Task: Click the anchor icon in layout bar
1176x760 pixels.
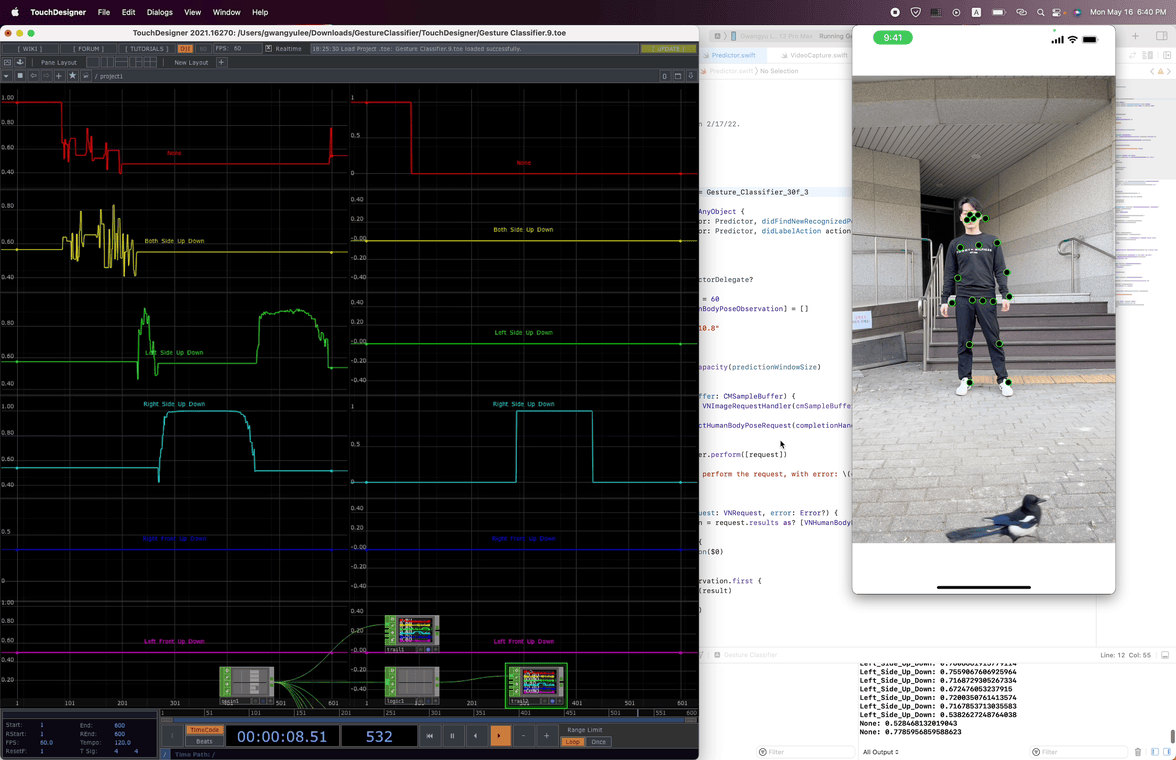Action: 20,62
